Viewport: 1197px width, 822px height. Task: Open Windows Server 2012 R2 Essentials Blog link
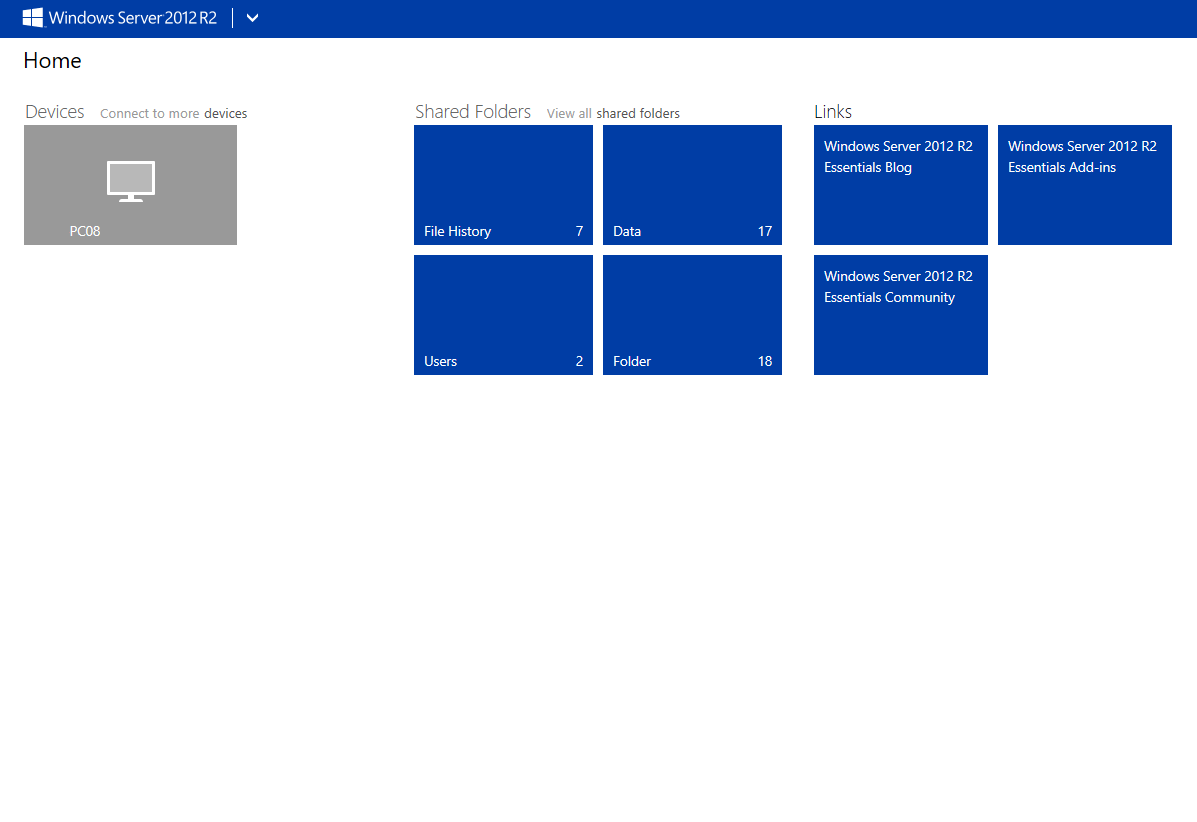point(901,185)
